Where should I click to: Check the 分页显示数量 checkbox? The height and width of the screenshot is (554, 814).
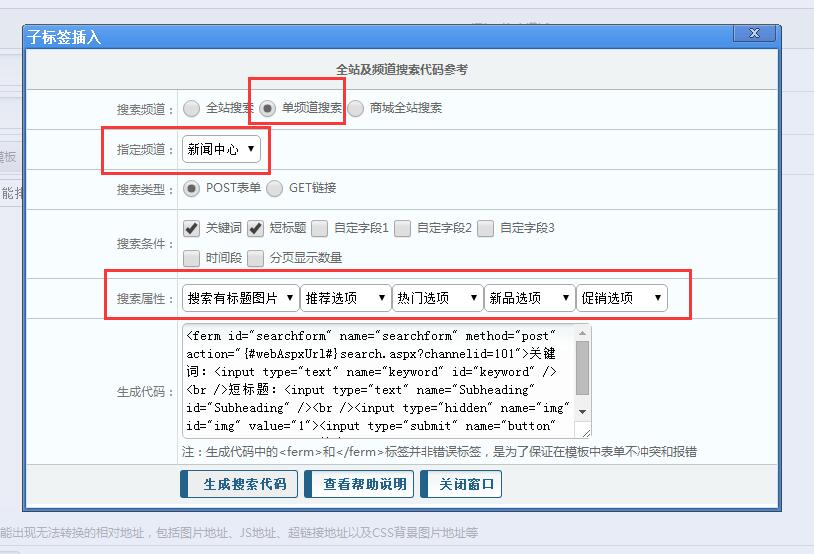(x=255, y=258)
